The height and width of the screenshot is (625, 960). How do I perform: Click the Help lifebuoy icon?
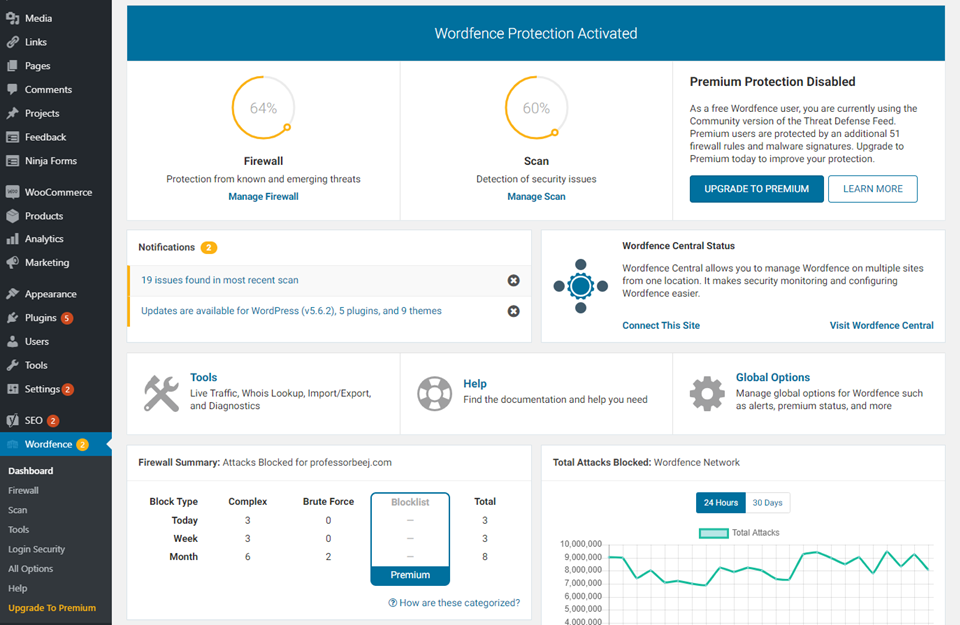click(x=435, y=393)
